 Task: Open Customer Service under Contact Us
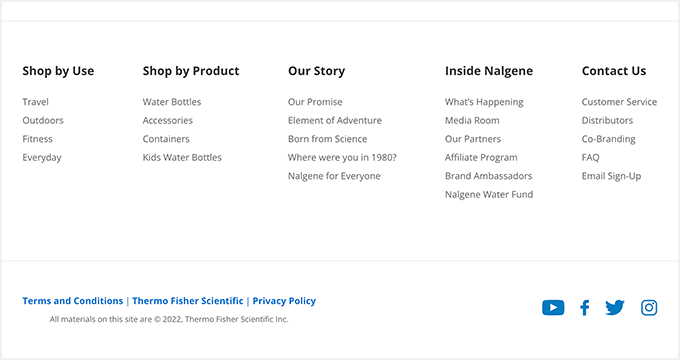pos(619,102)
